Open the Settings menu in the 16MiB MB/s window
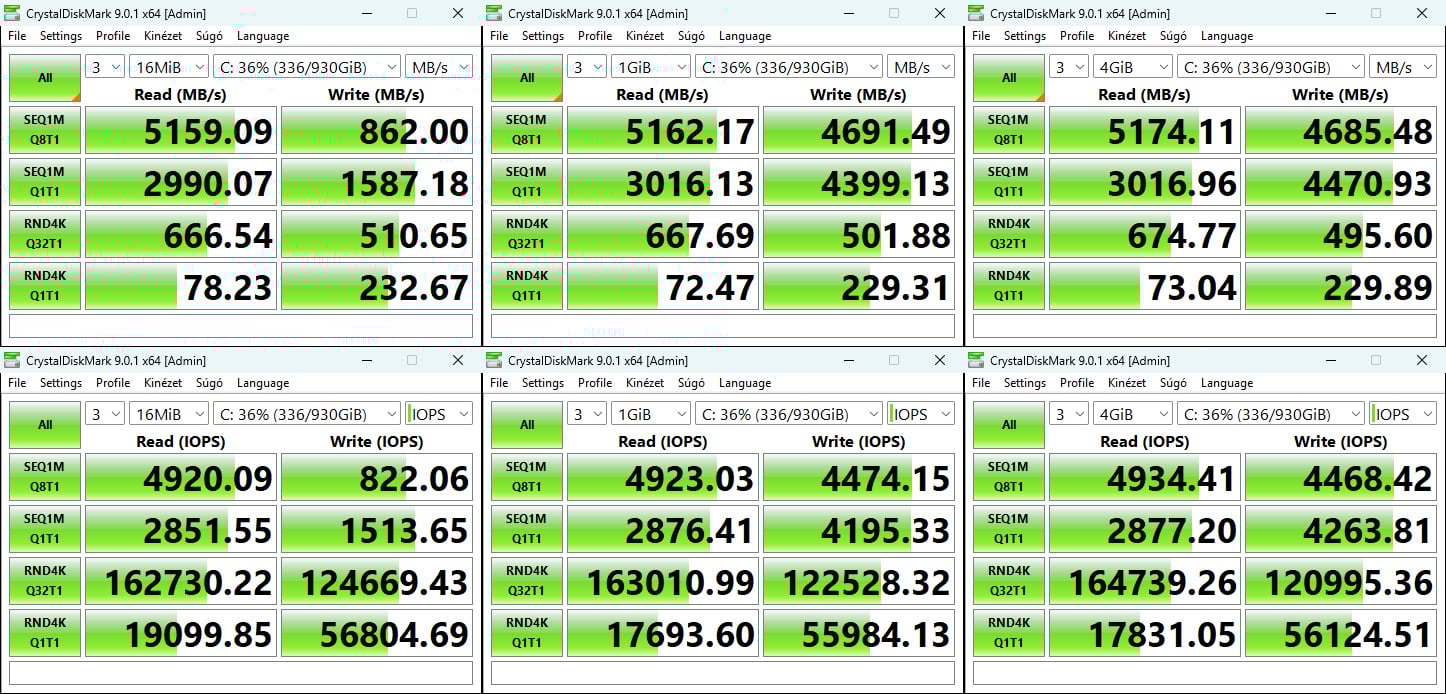 61,36
